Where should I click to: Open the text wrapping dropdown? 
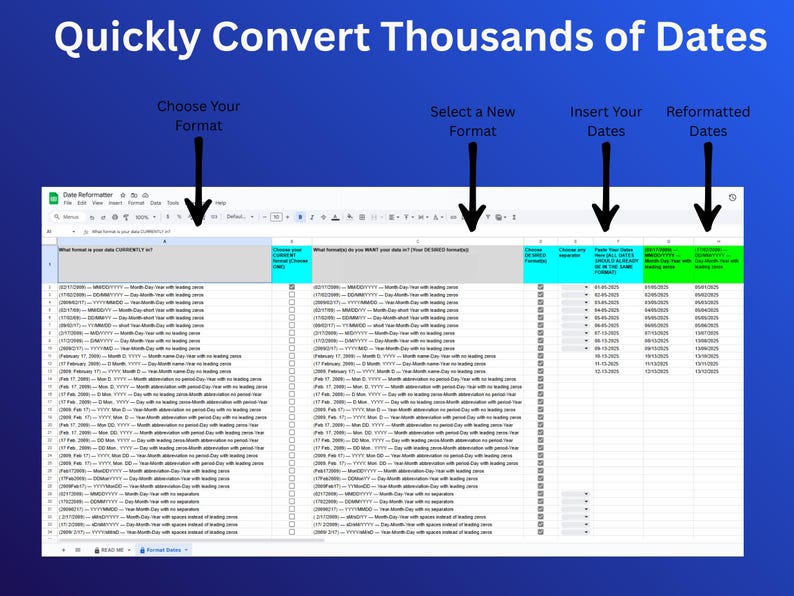422,217
